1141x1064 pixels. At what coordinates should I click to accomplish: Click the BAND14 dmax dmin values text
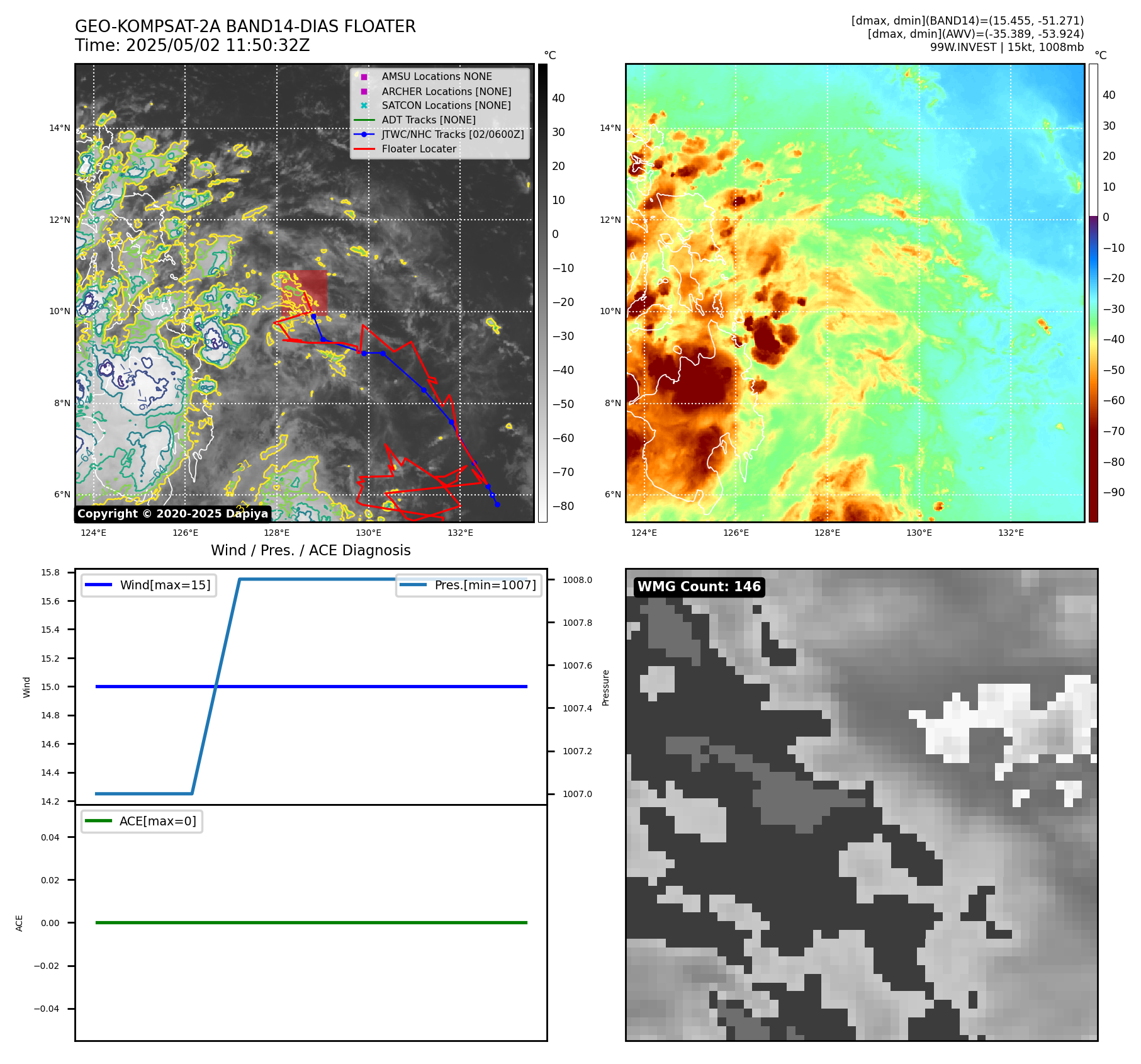pos(967,21)
